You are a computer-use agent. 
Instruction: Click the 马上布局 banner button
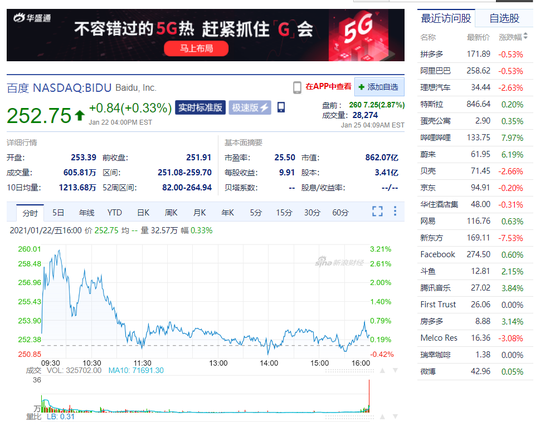coord(196,48)
